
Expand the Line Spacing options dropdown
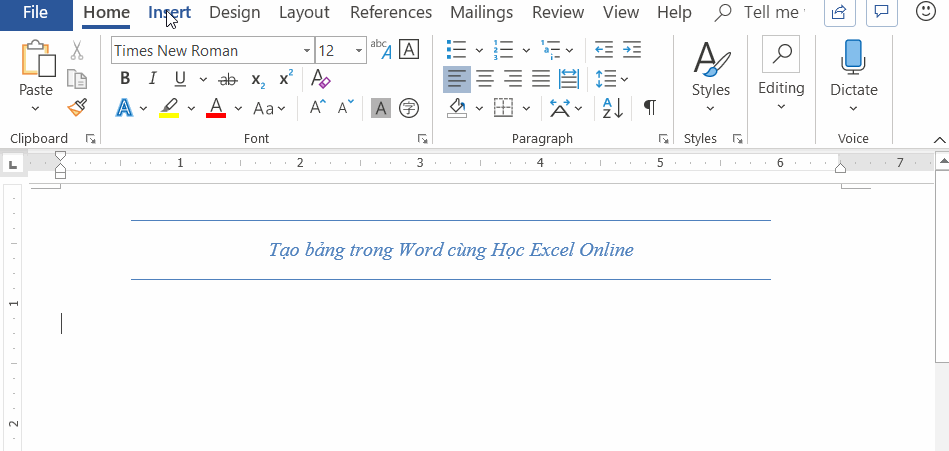(x=625, y=79)
